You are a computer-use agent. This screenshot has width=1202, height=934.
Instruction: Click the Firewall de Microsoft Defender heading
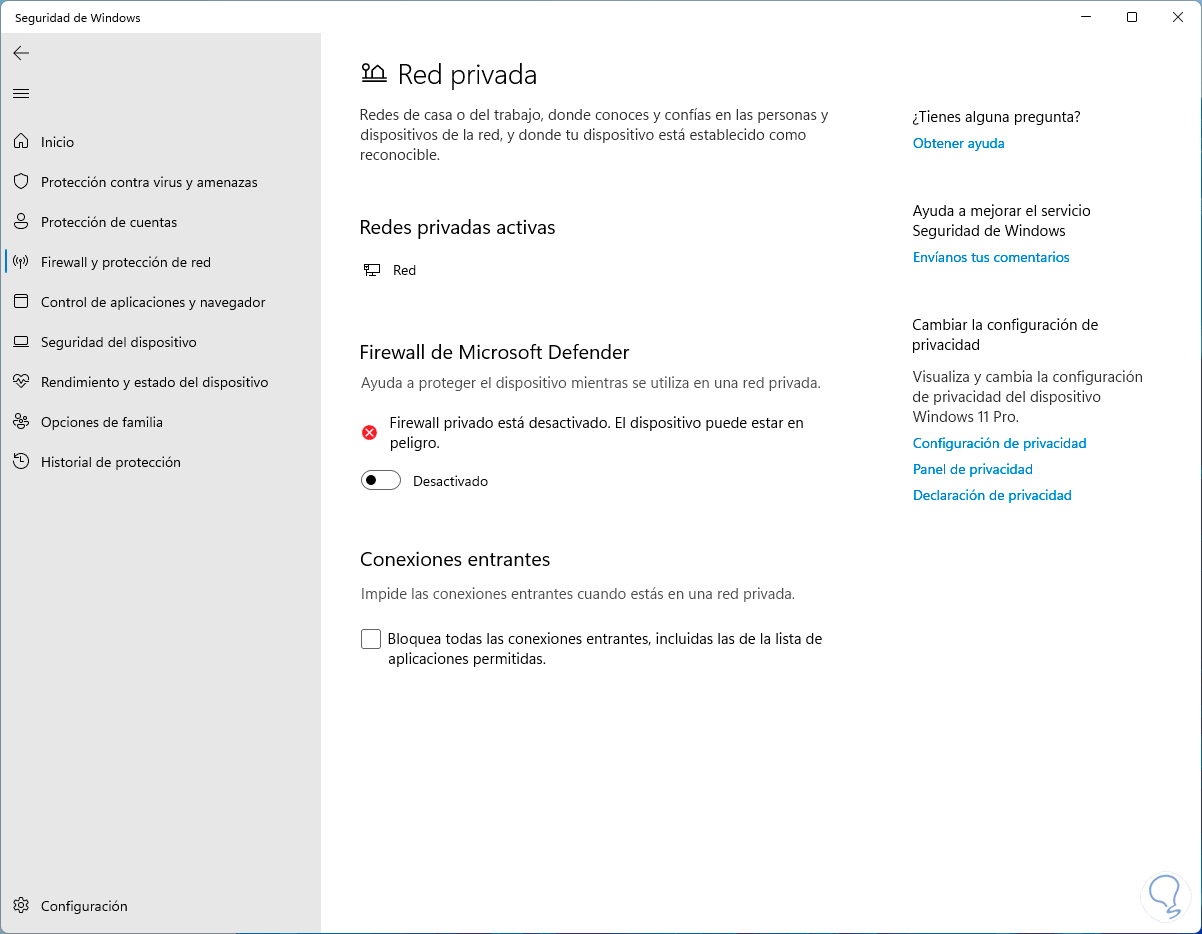[x=494, y=352]
